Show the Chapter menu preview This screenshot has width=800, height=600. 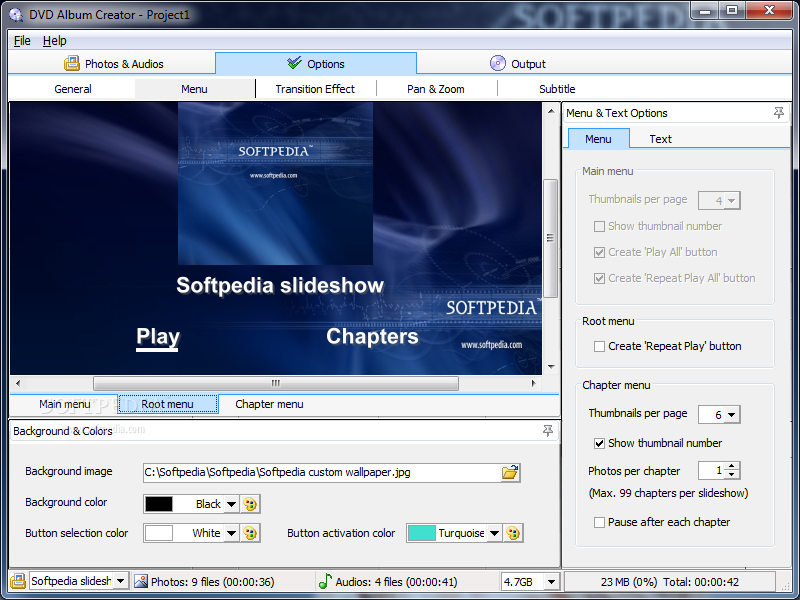pyautogui.click(x=269, y=404)
